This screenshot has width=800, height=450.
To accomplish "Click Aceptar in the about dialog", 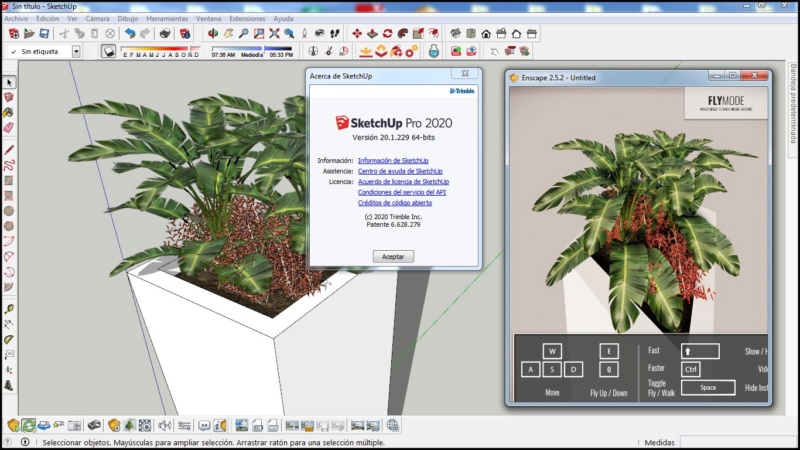I will tap(393, 256).
